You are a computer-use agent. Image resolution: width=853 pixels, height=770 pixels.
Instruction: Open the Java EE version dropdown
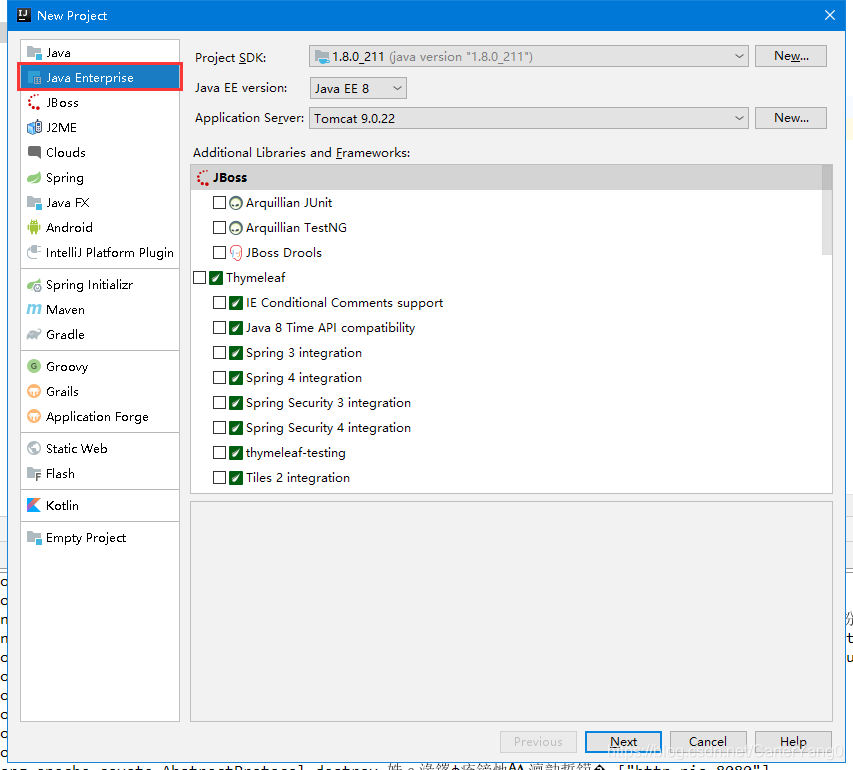(358, 88)
